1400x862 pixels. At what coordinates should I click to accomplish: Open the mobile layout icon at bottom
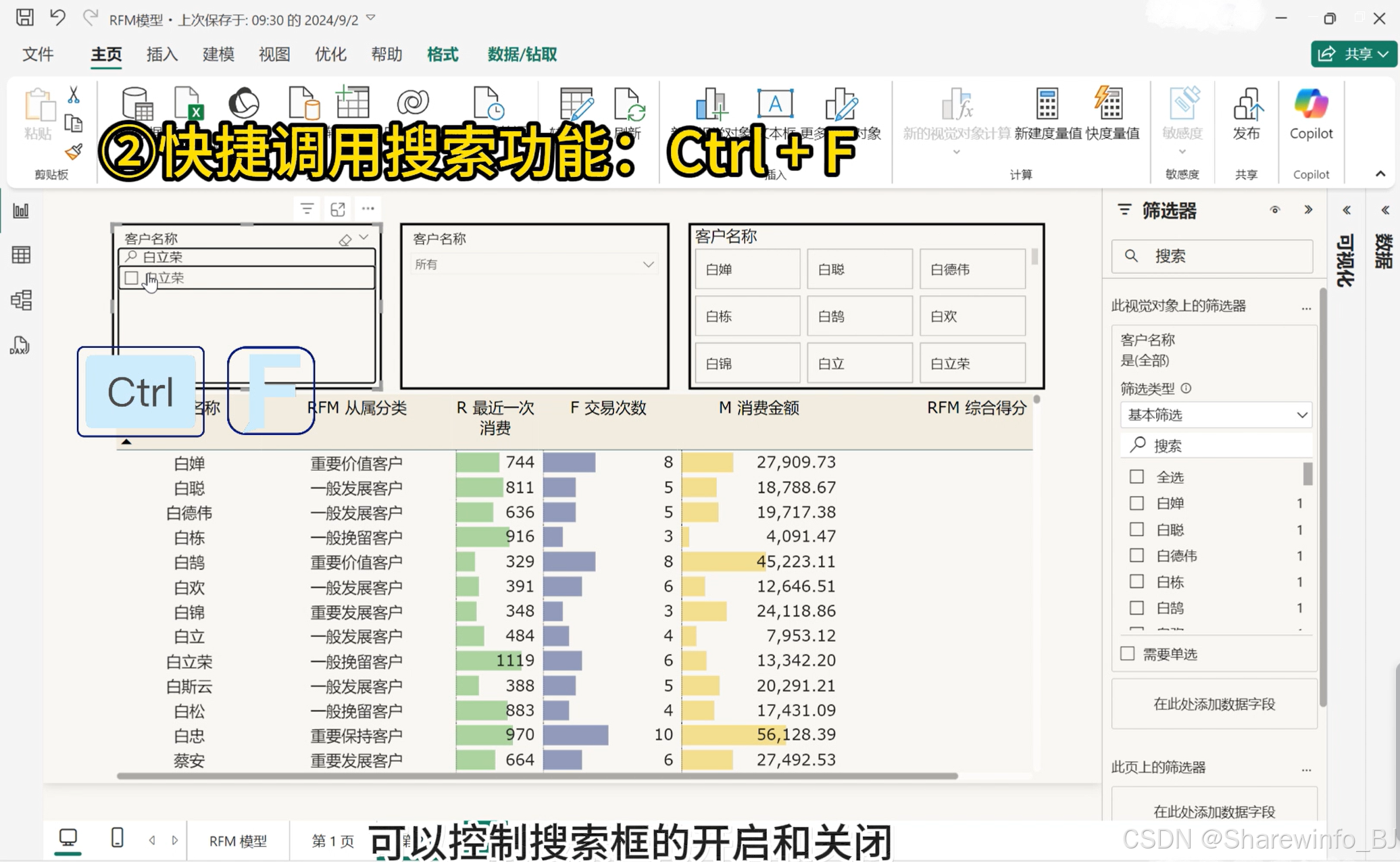pyautogui.click(x=117, y=838)
